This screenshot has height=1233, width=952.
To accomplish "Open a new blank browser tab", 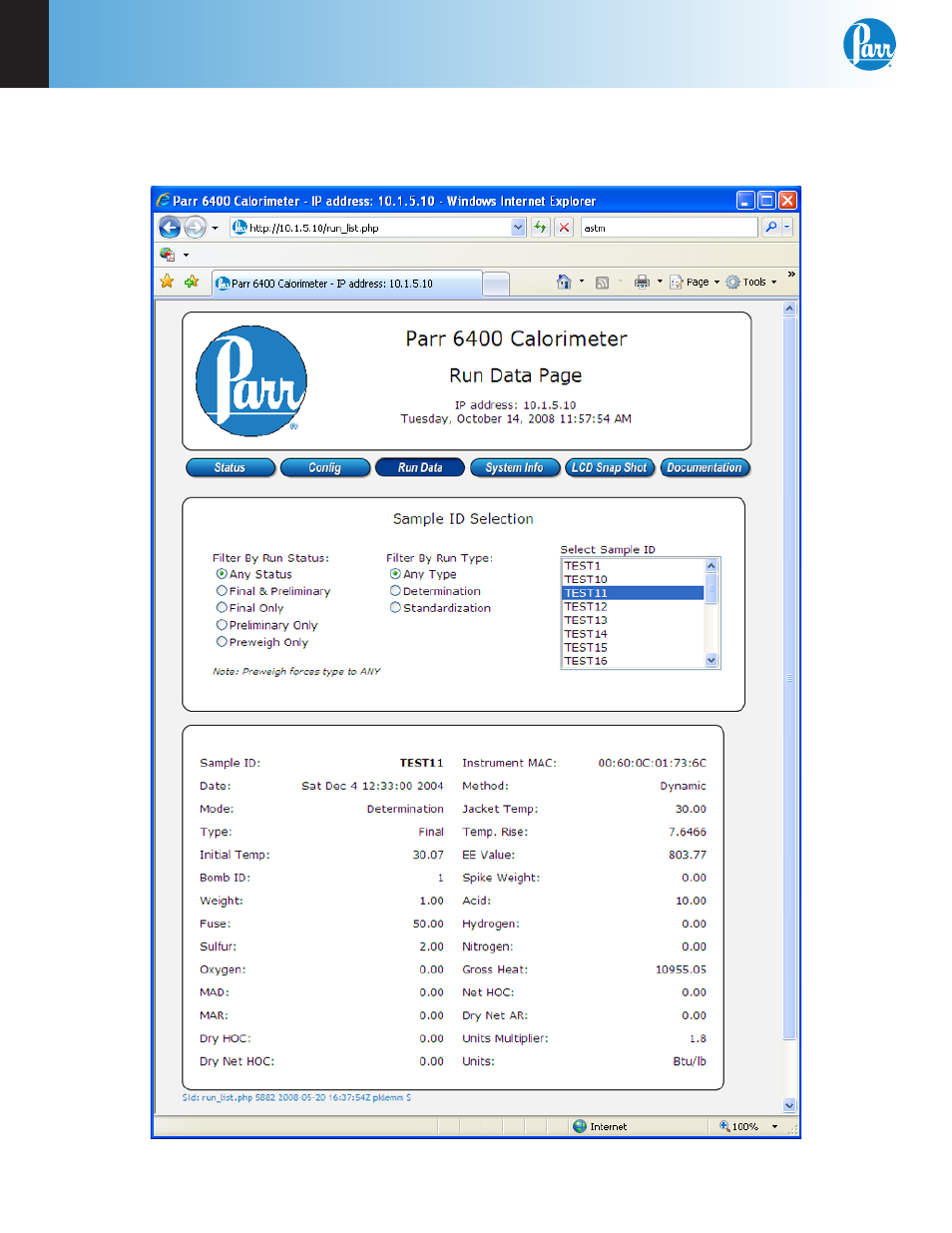I will (x=496, y=284).
